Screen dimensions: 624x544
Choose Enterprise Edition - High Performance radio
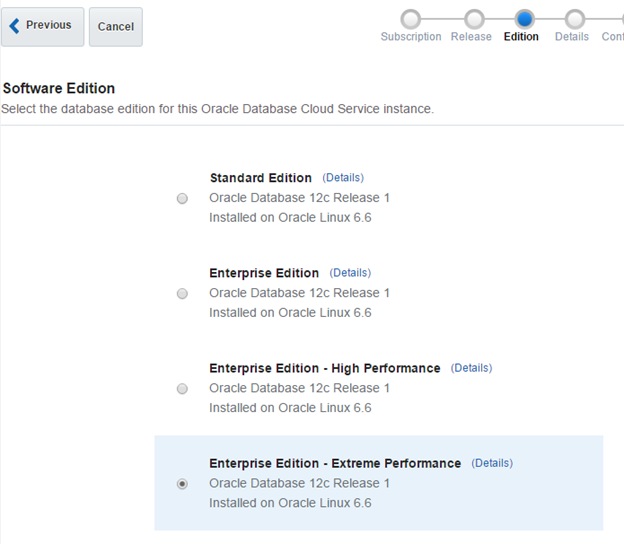[182, 388]
